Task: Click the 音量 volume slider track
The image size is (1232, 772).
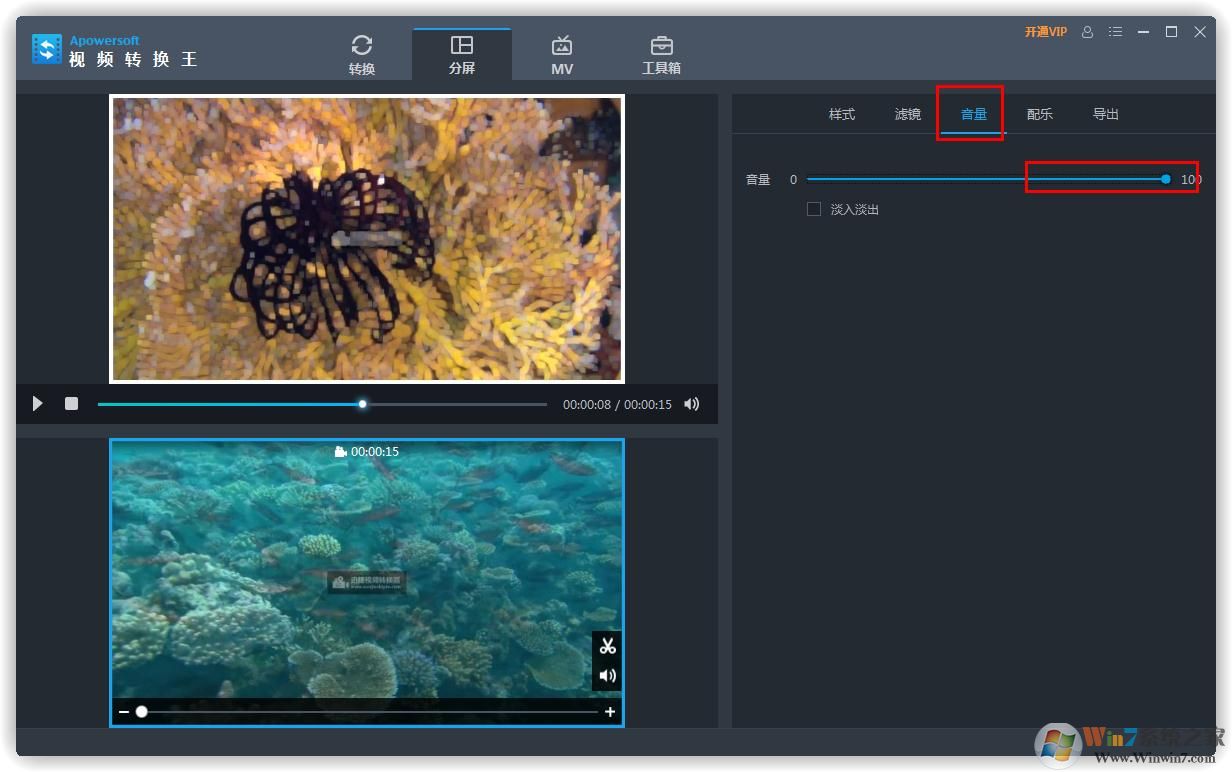Action: 985,179
